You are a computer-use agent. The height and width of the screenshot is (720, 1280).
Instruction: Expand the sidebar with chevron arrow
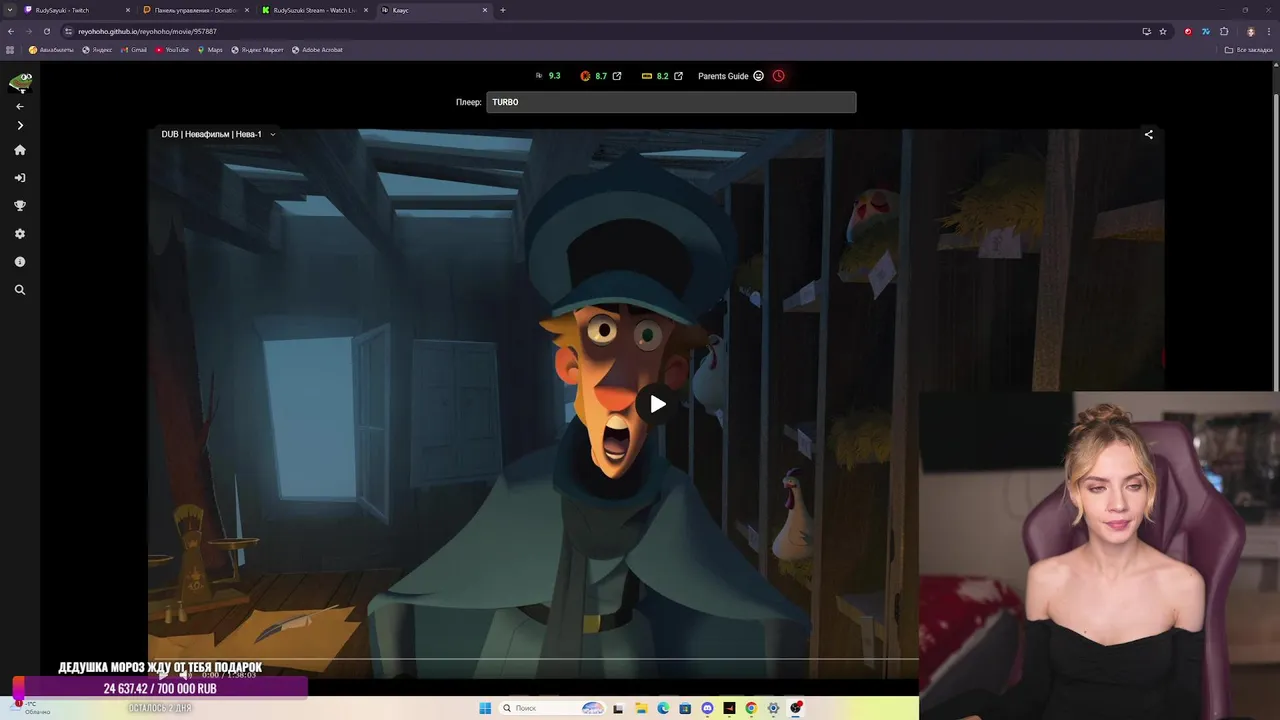(x=19, y=126)
